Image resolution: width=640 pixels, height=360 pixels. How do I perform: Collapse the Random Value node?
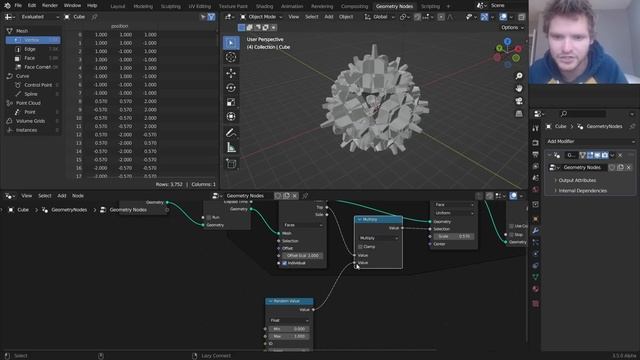(270, 301)
